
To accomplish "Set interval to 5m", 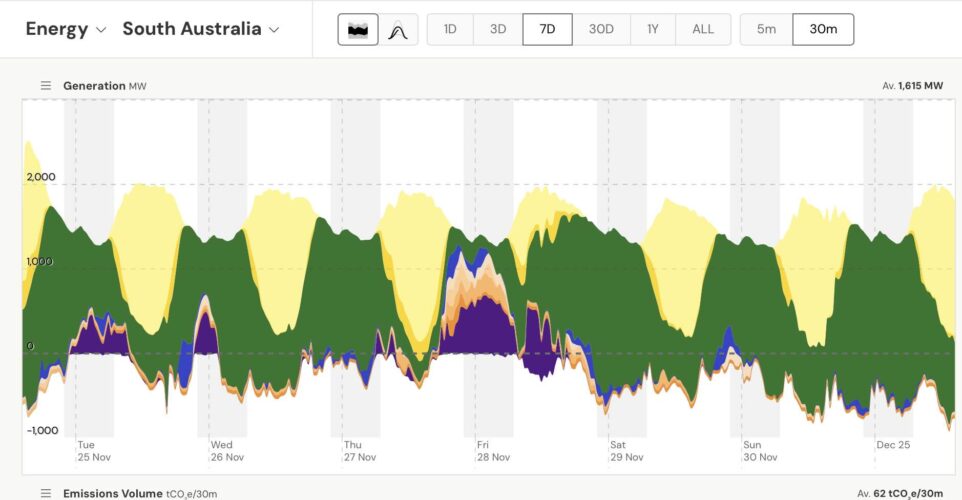I will point(766,29).
